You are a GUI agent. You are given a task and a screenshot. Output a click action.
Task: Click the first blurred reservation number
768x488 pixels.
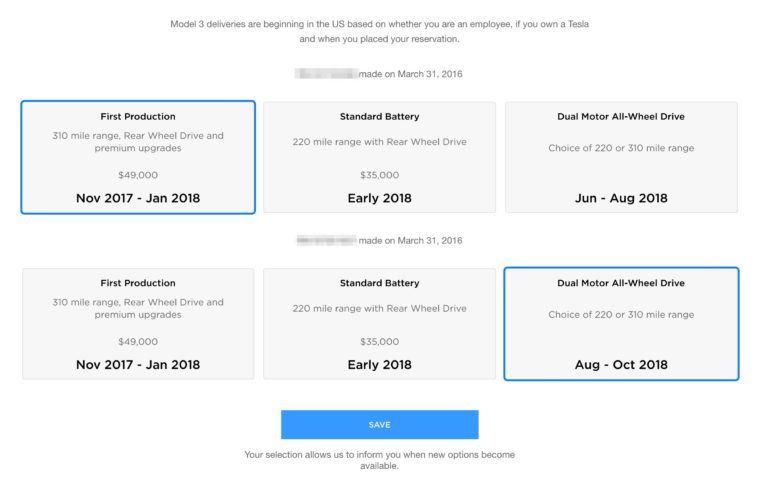327,74
